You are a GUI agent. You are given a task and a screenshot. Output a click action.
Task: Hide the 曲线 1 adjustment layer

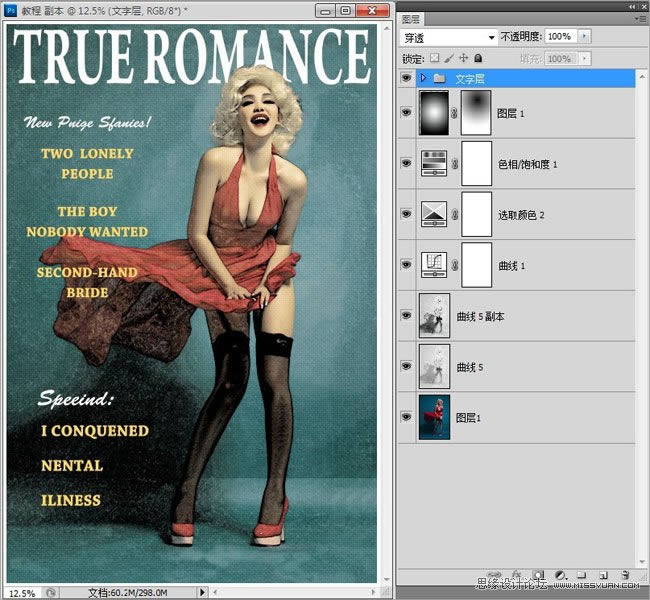(x=406, y=265)
